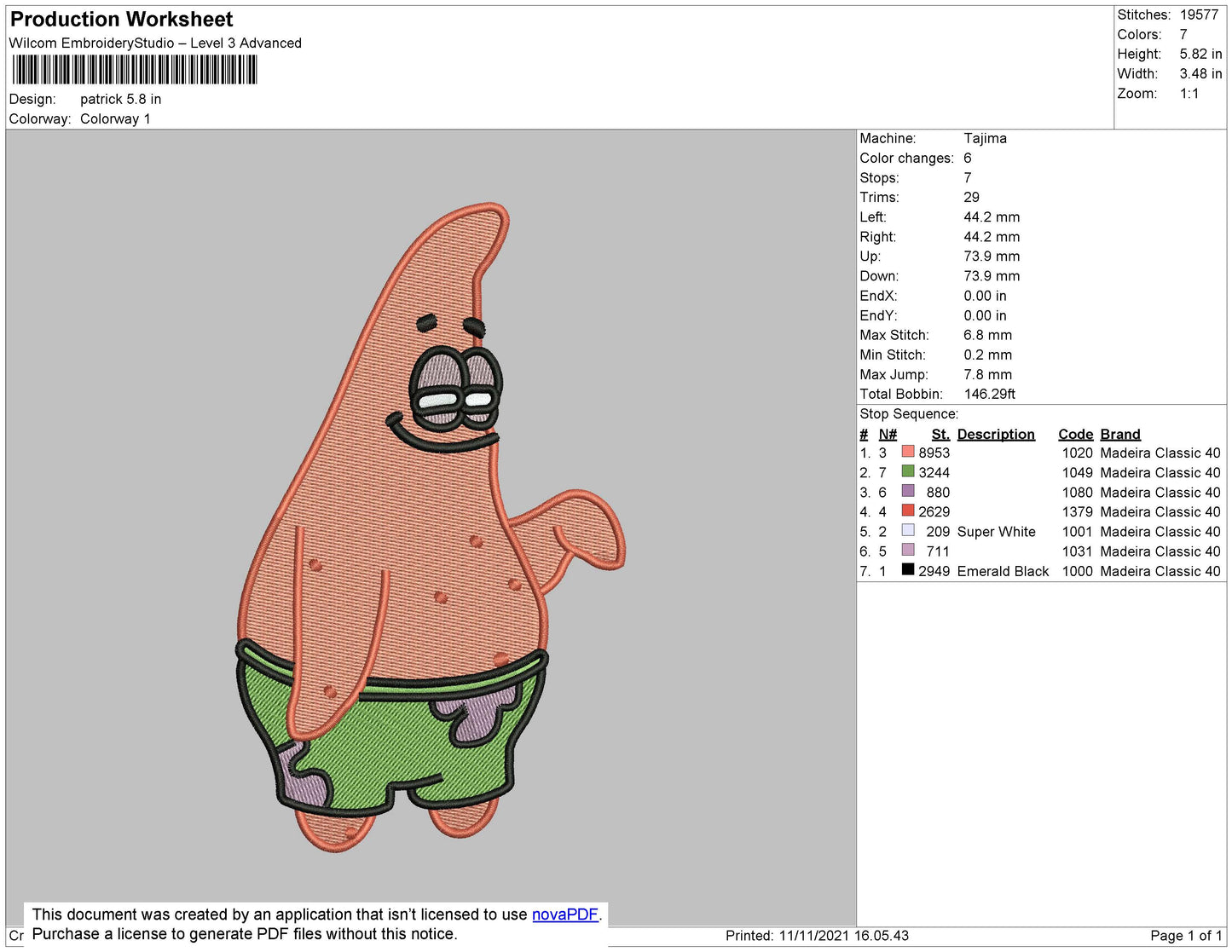Click the Stitches count value 19577
The image size is (1232, 952).
1199,14
